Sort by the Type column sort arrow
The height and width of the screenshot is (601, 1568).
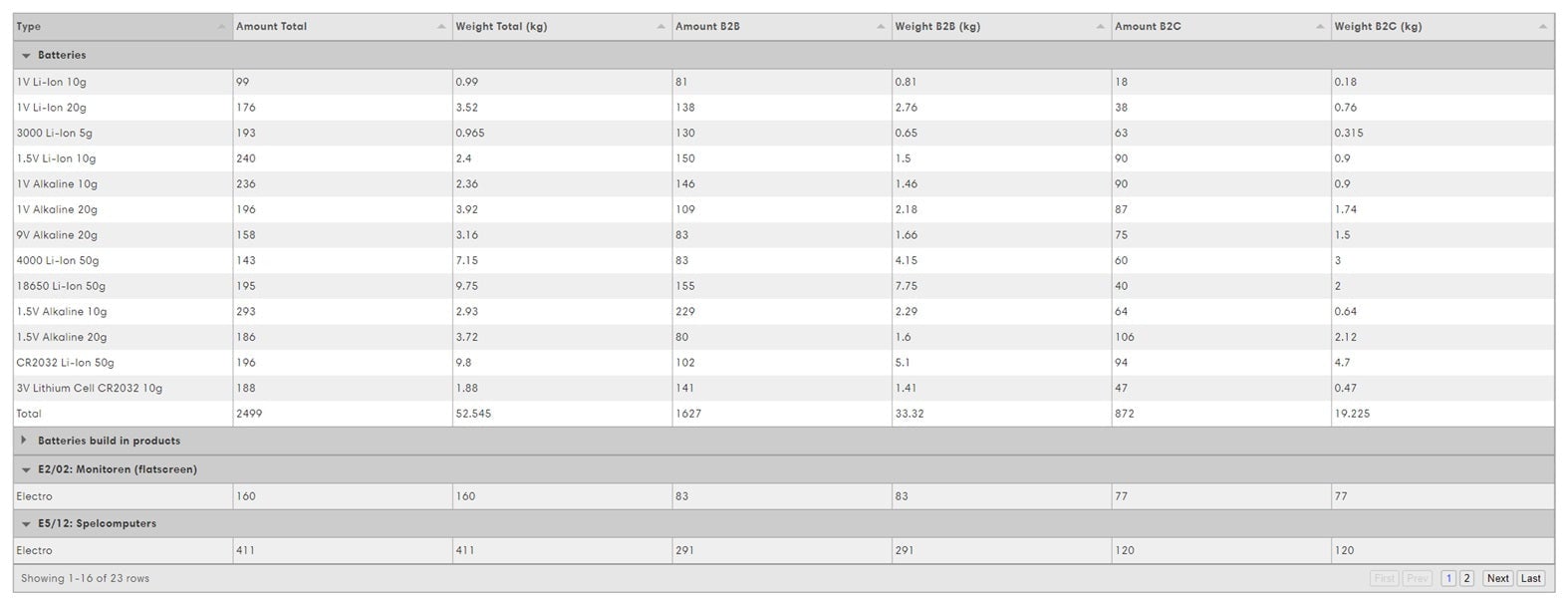(221, 27)
